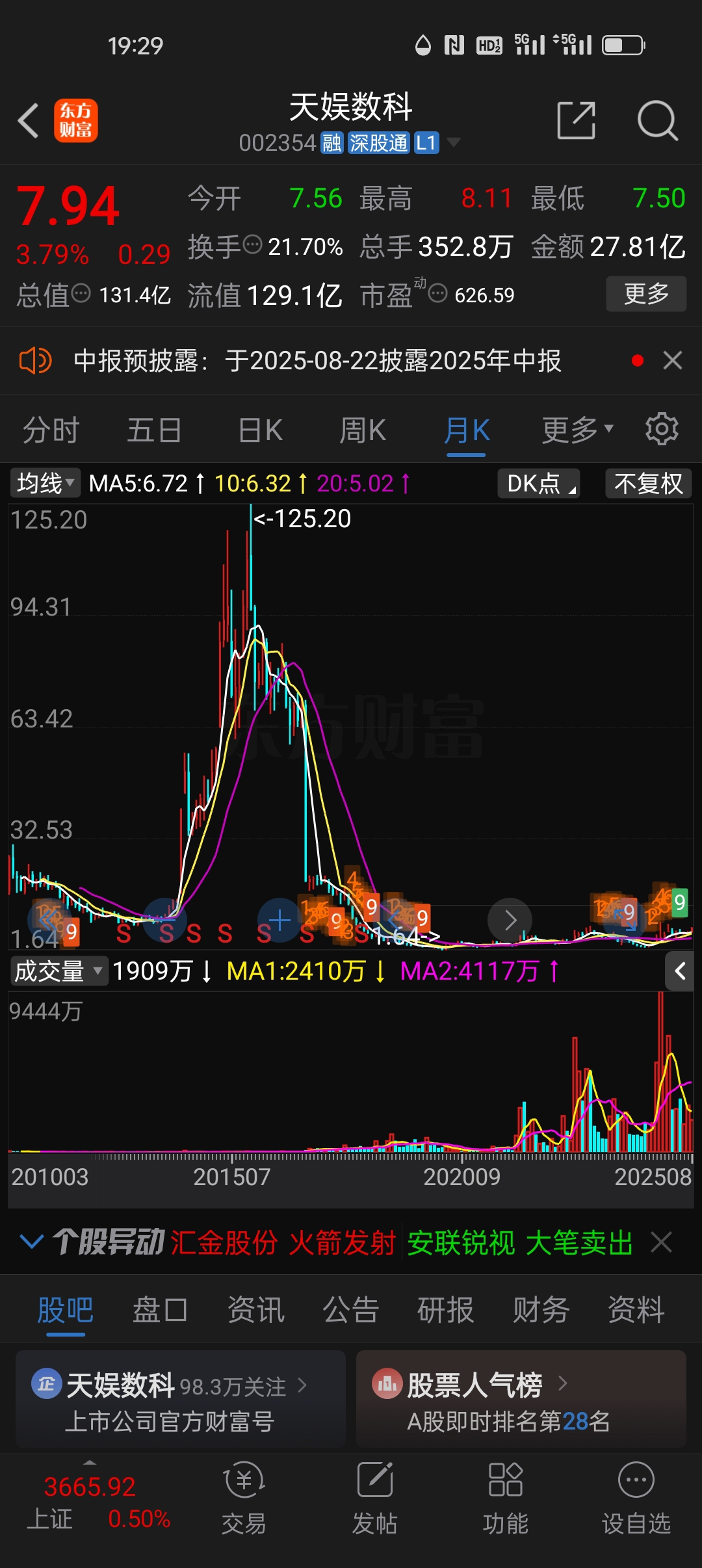Tap the 发帖 post icon
The width and height of the screenshot is (702, 1568).
click(x=375, y=1480)
